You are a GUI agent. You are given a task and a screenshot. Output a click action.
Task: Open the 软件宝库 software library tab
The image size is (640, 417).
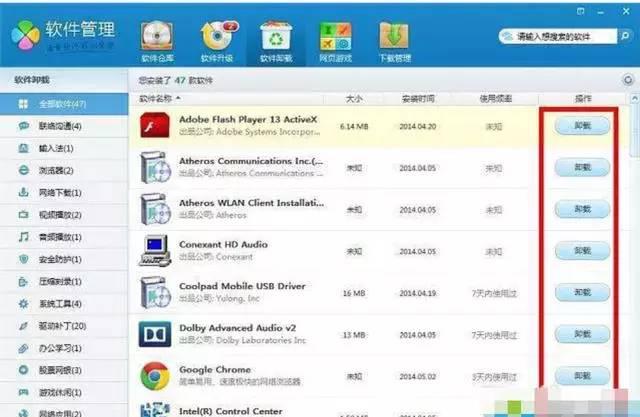pos(158,42)
